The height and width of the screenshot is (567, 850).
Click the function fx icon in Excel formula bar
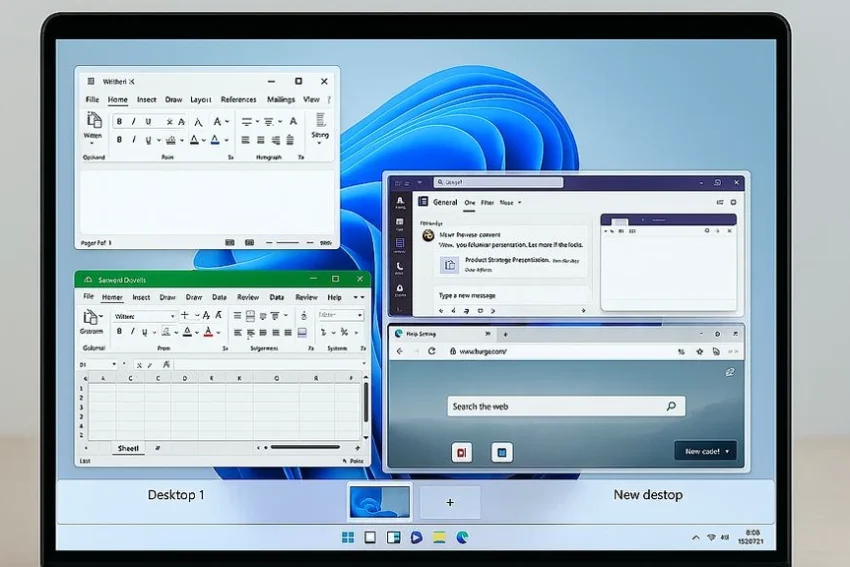[166, 365]
